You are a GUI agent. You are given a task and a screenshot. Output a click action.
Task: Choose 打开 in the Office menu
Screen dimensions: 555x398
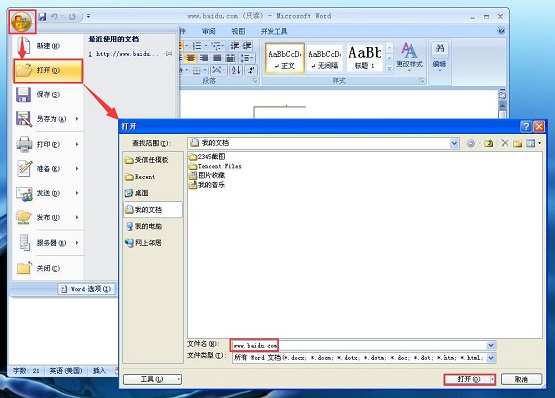coord(48,70)
